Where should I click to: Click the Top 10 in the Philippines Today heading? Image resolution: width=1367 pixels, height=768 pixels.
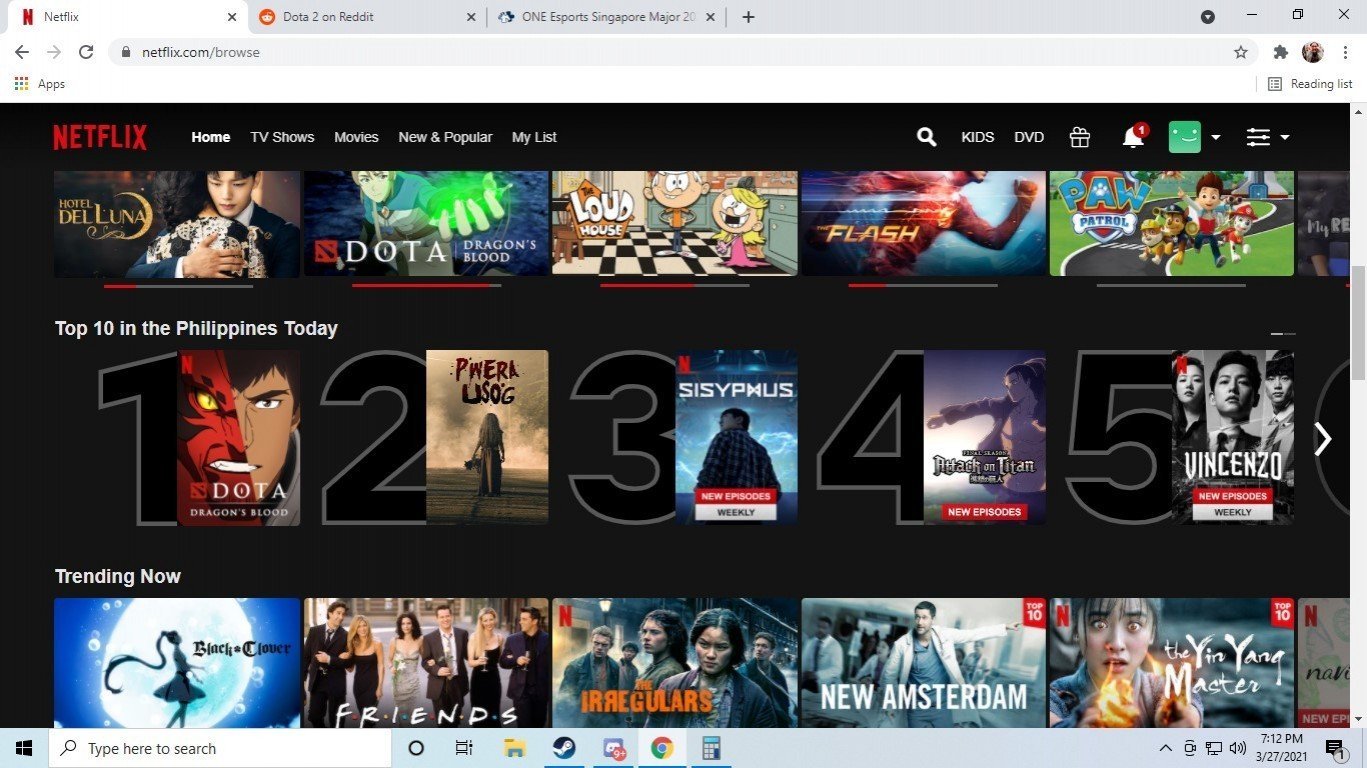(196, 328)
